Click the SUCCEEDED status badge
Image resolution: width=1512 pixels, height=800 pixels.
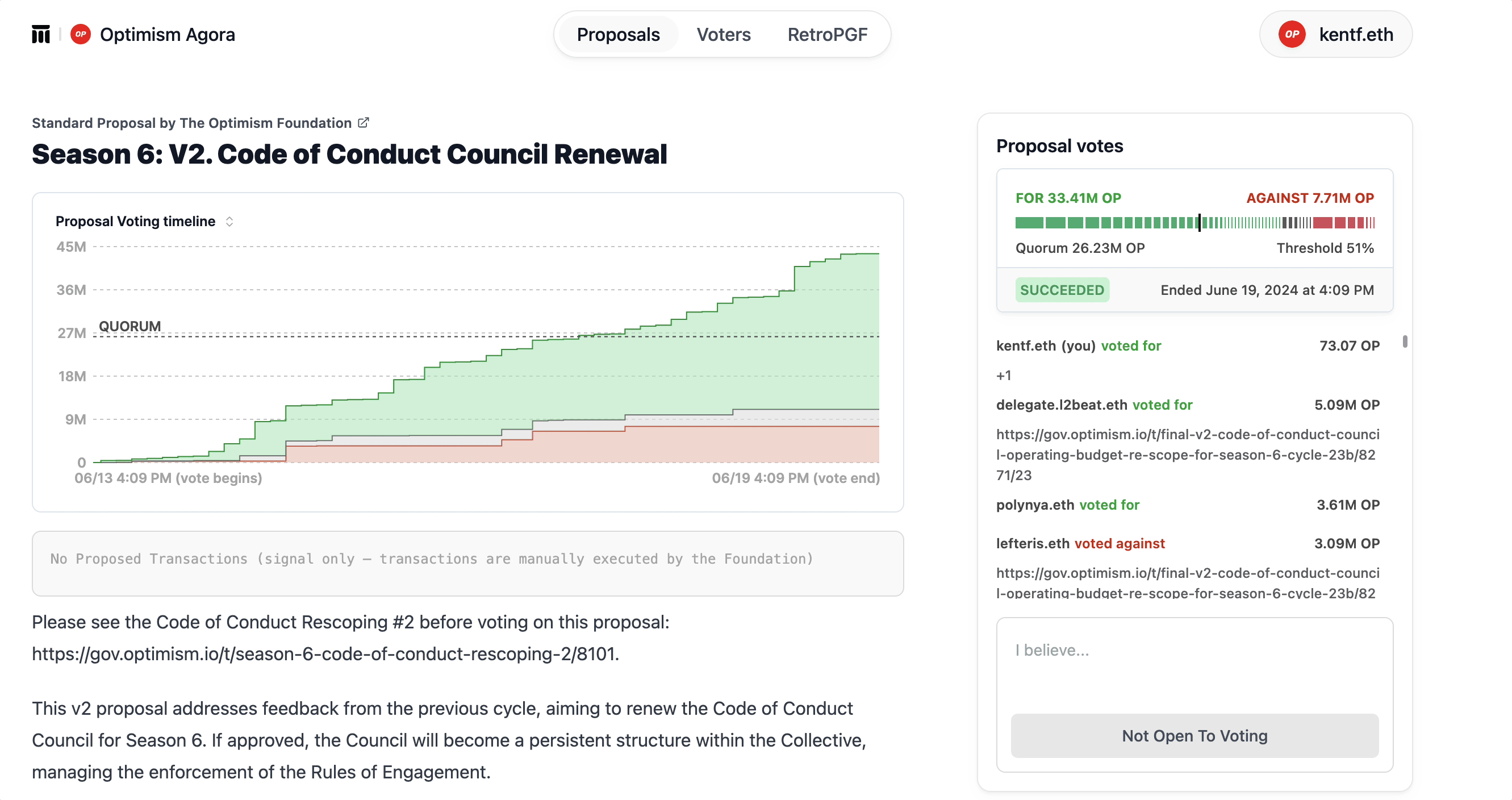click(1061, 289)
